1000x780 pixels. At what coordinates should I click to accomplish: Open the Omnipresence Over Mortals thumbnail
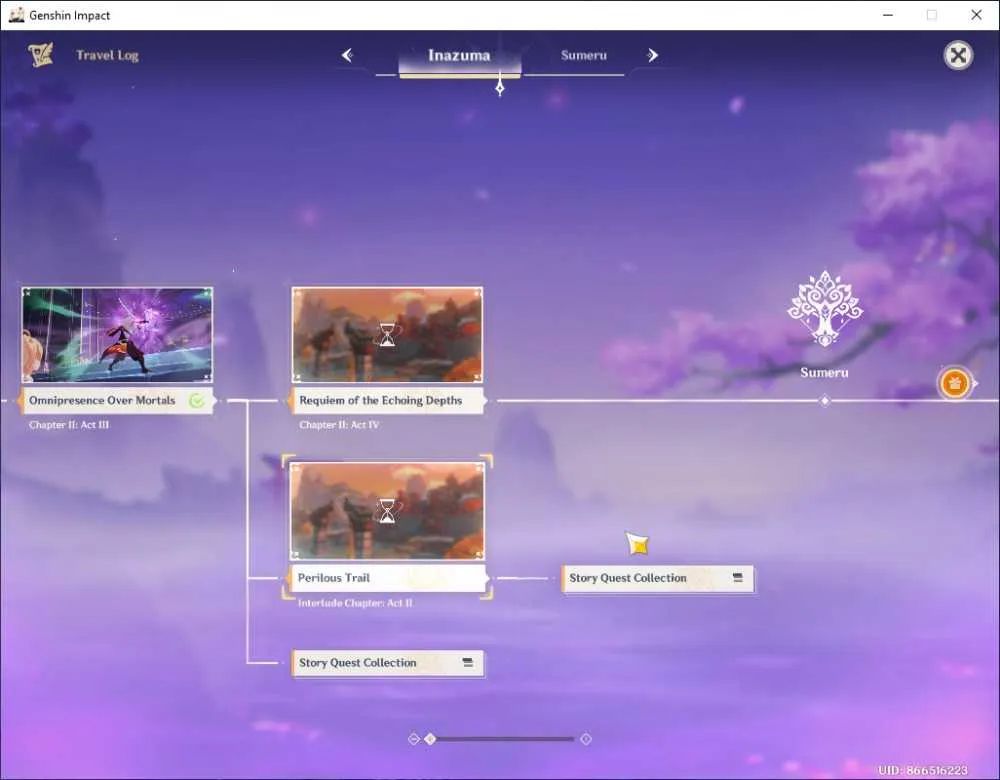pyautogui.click(x=117, y=335)
